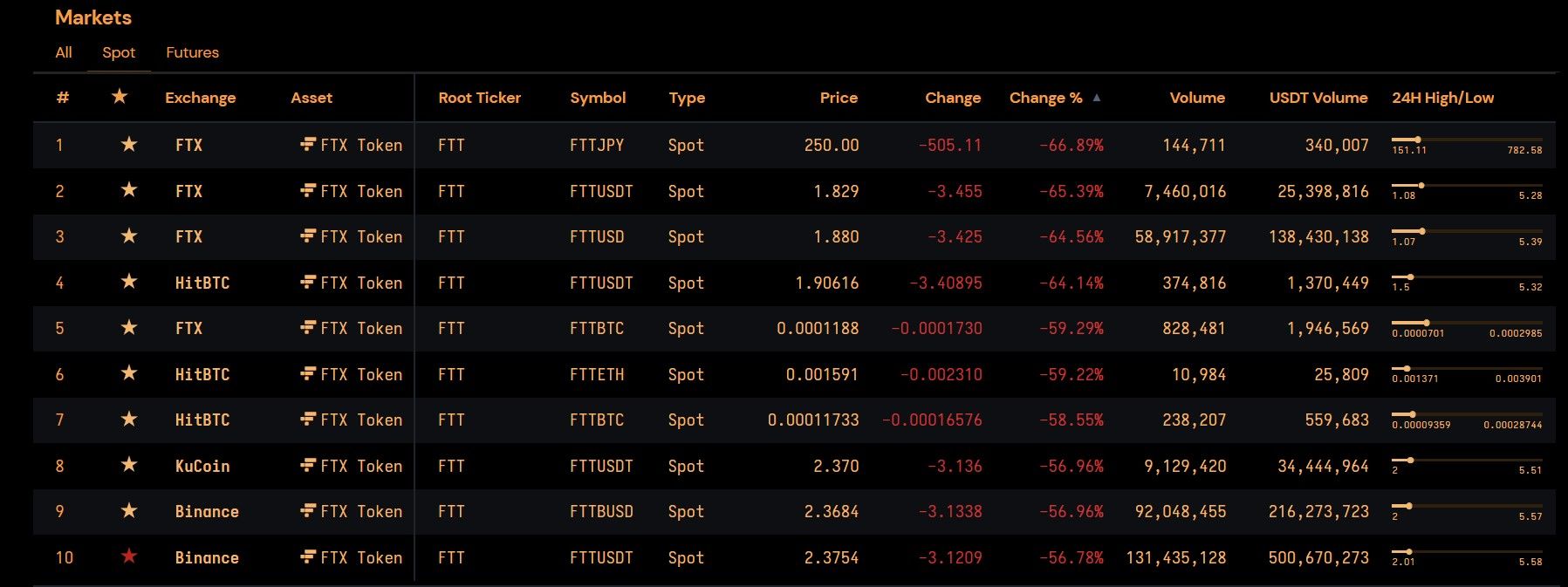
Task: Click the Exchange column header
Action: pyautogui.click(x=200, y=98)
